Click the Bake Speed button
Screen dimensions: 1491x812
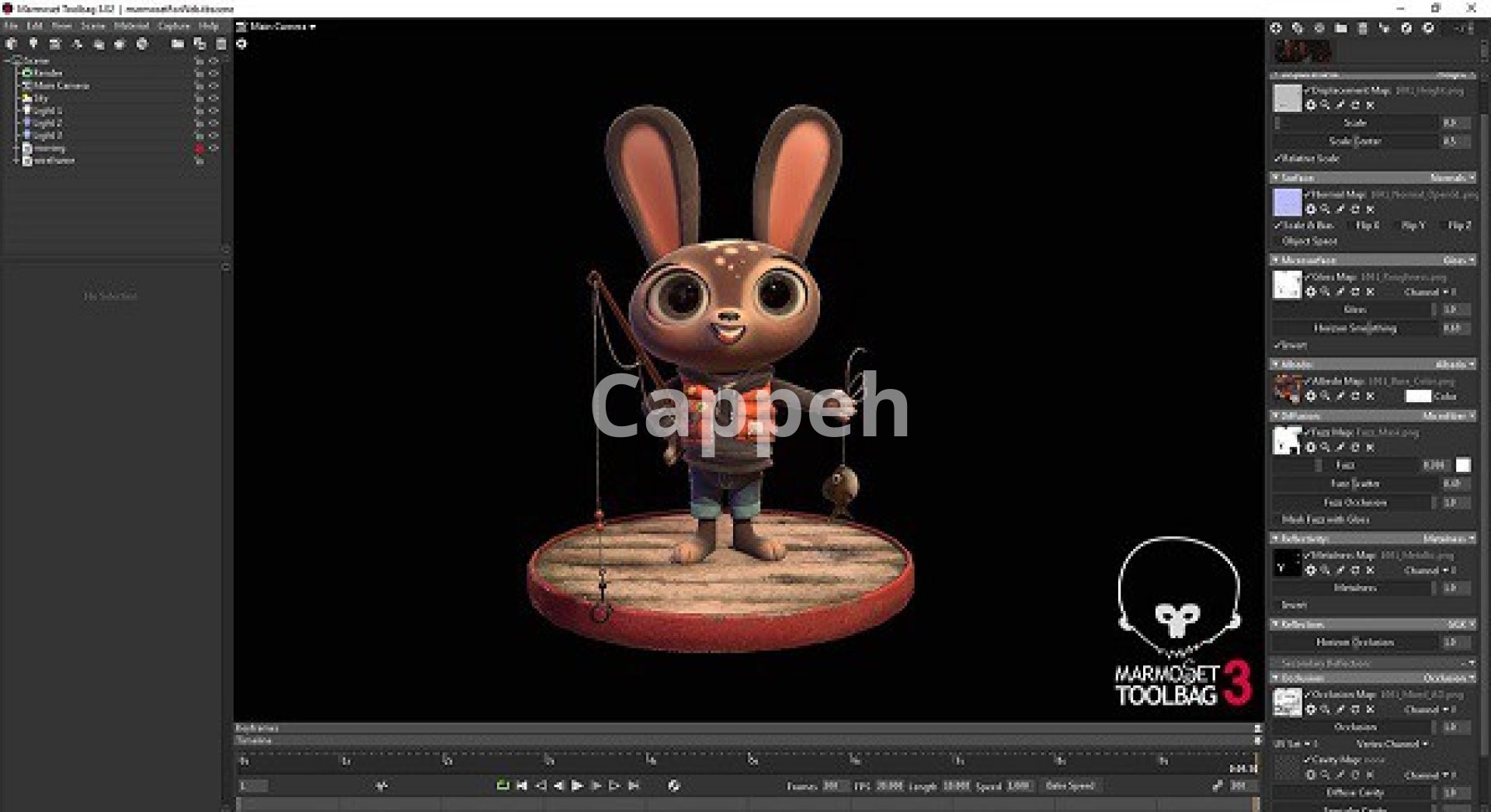[x=1069, y=786]
